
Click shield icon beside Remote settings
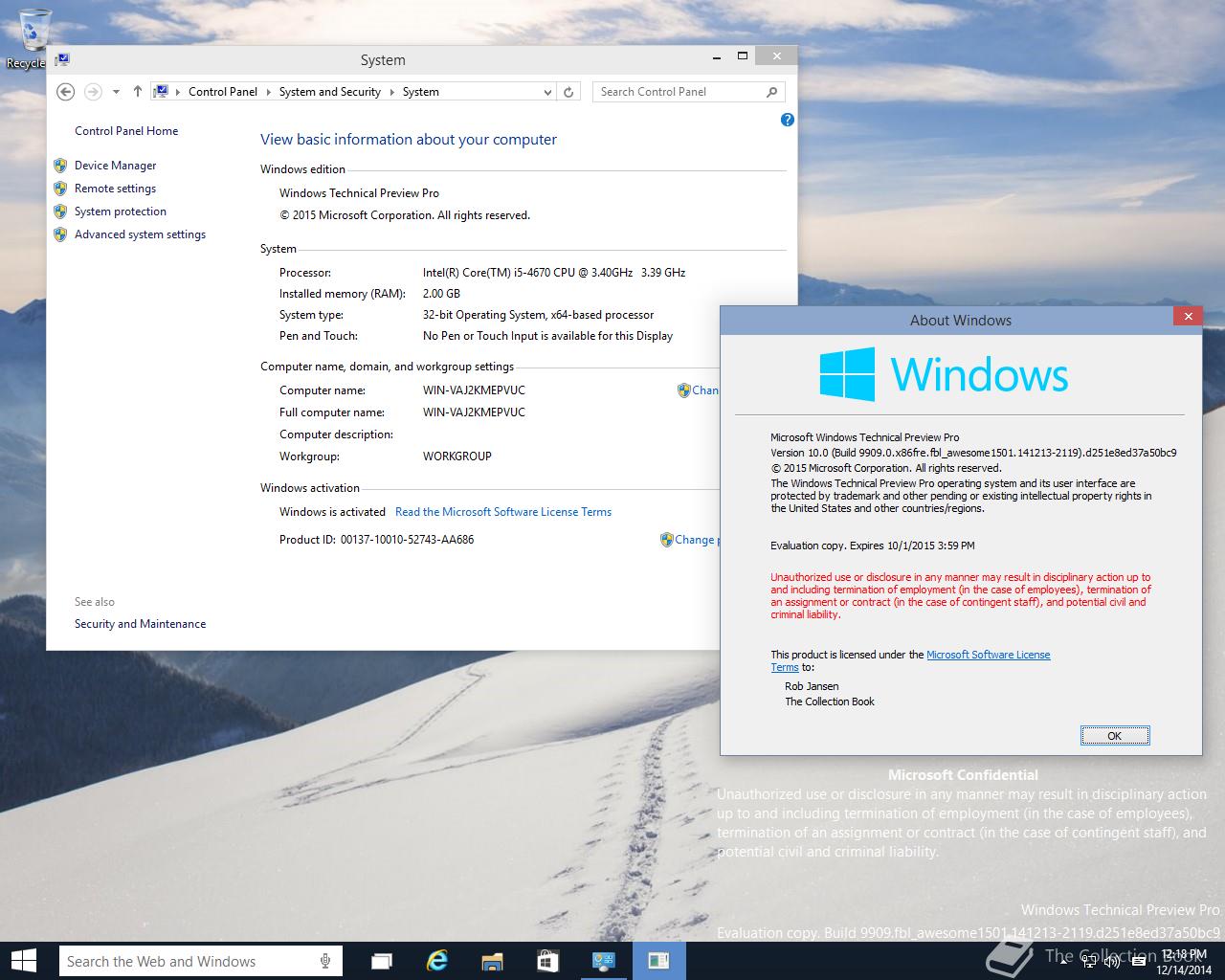point(60,189)
